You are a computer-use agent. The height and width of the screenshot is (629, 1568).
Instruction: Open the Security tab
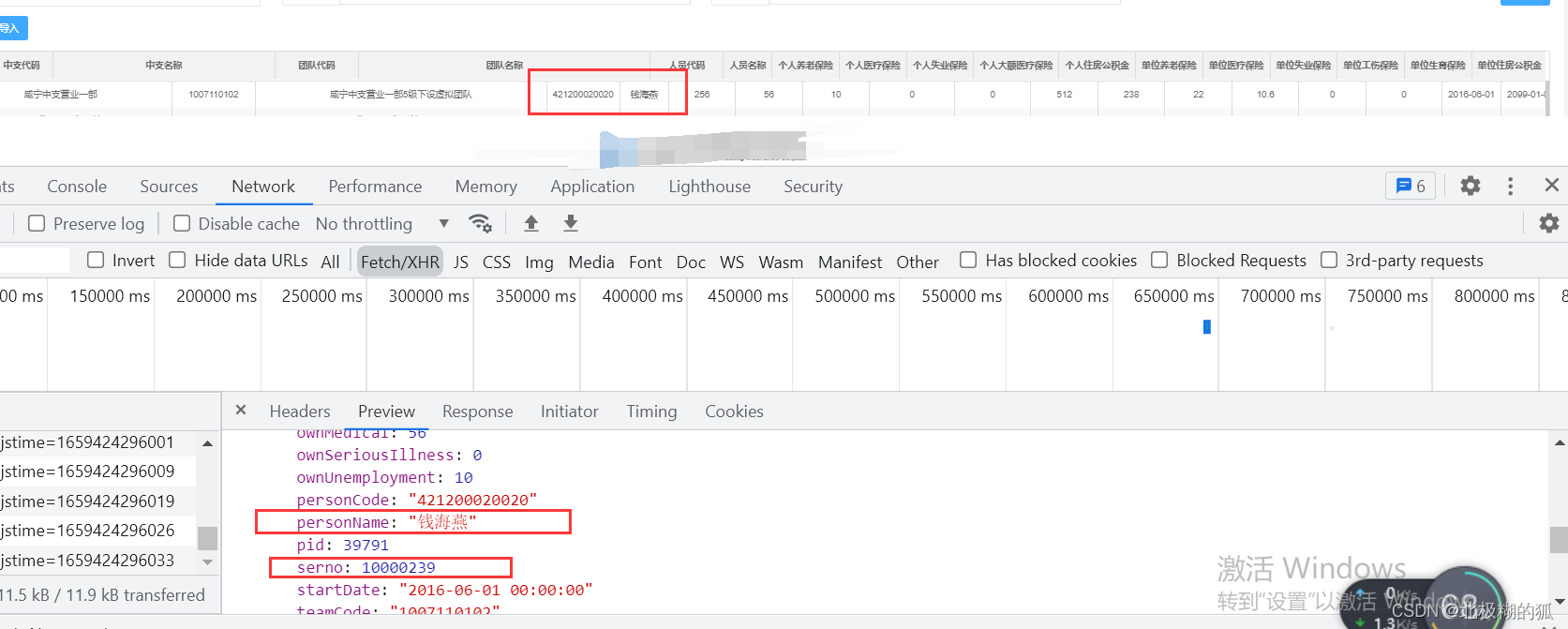pyautogui.click(x=813, y=187)
